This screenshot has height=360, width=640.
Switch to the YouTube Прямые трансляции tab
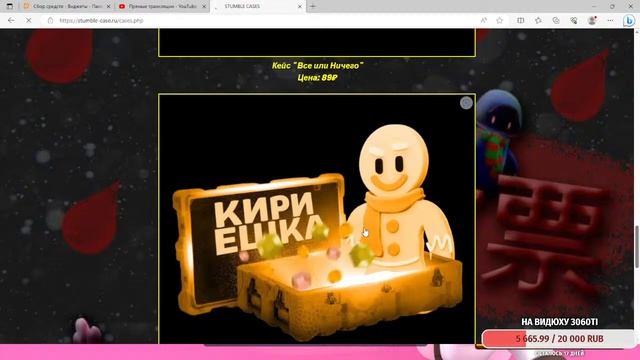coord(162,6)
